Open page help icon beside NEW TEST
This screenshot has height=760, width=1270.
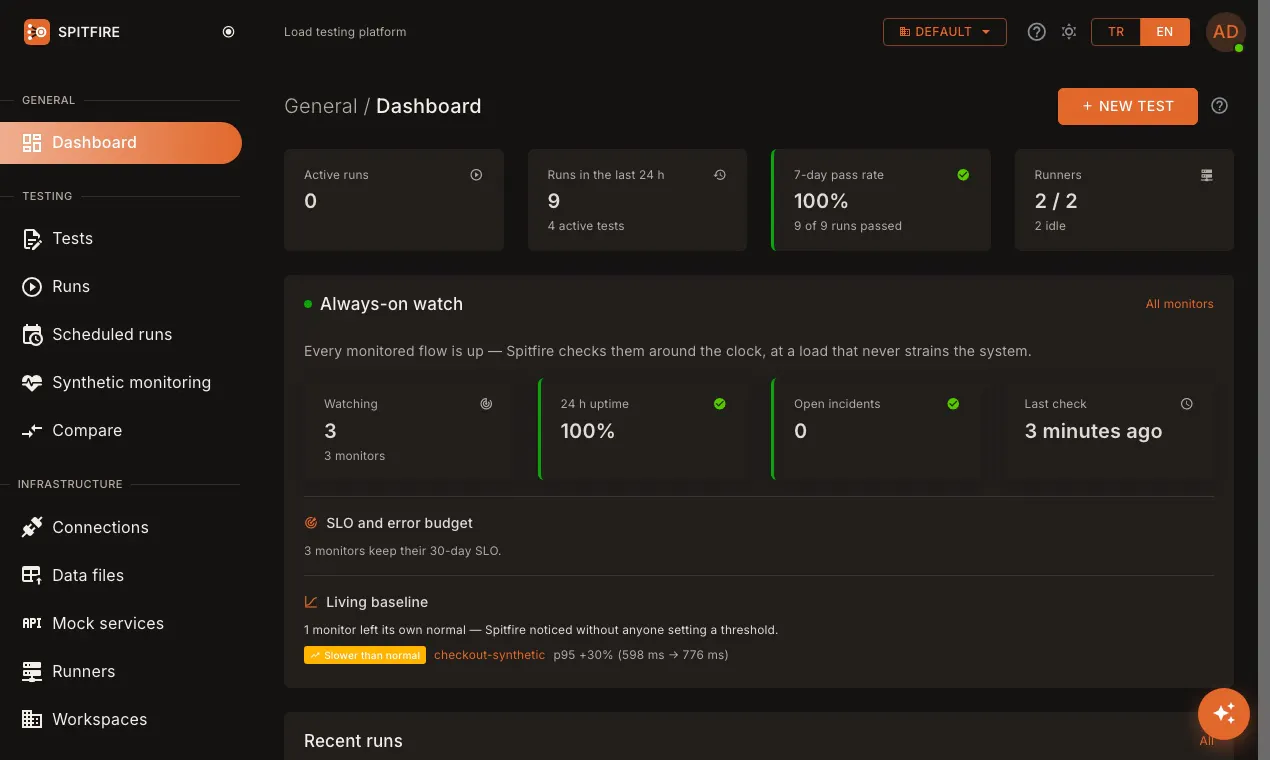[1219, 106]
